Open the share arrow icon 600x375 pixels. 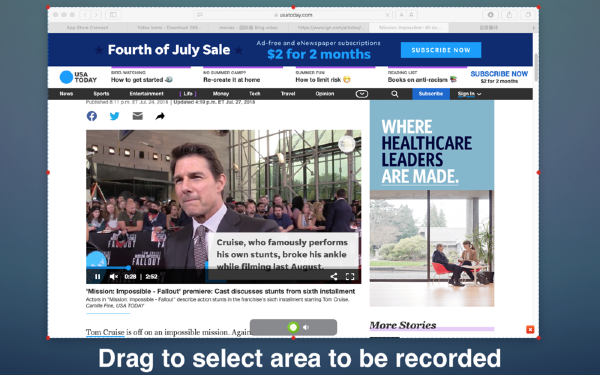160,116
